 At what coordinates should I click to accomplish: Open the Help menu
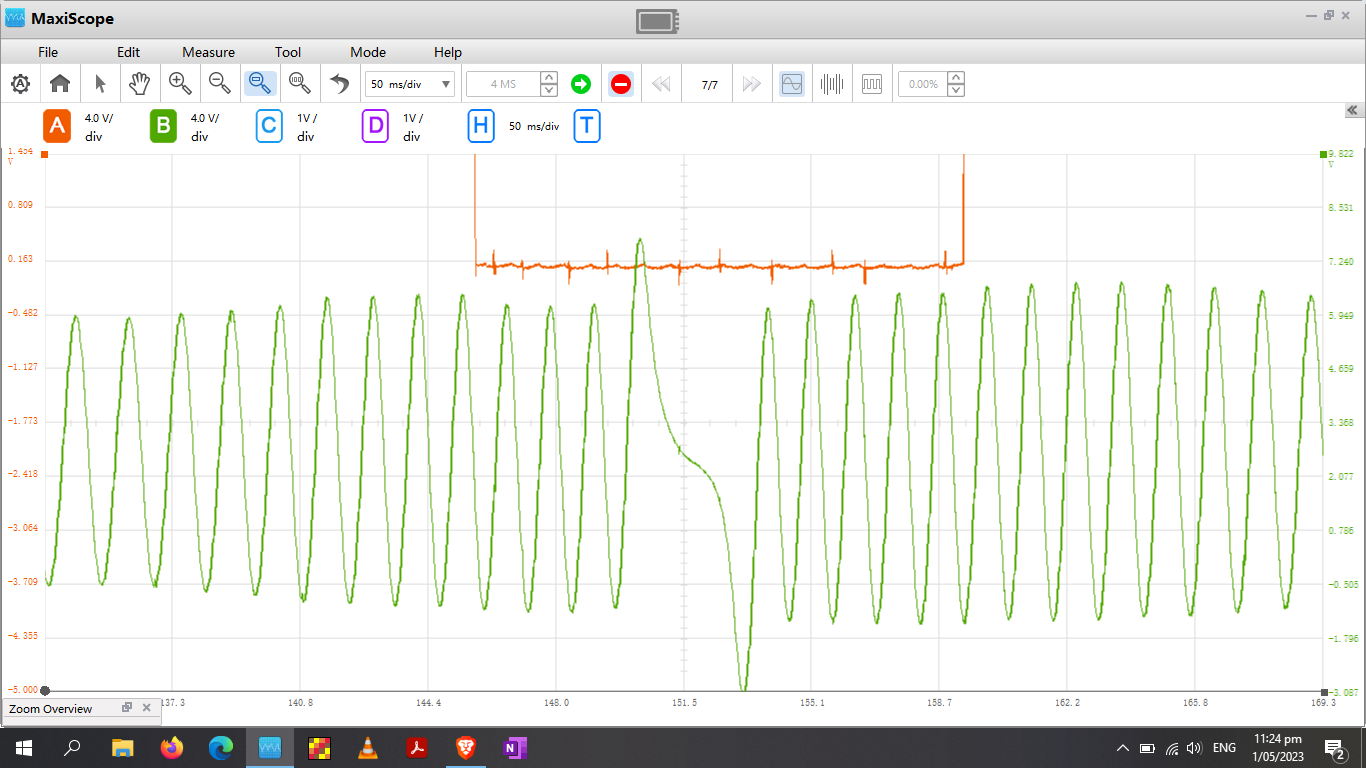click(448, 52)
